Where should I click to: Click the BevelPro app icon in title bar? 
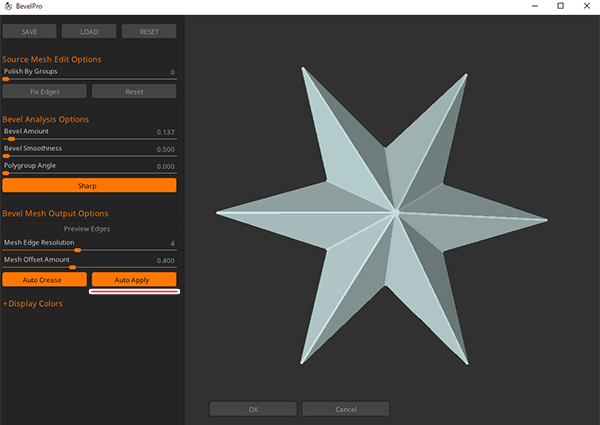9,7
